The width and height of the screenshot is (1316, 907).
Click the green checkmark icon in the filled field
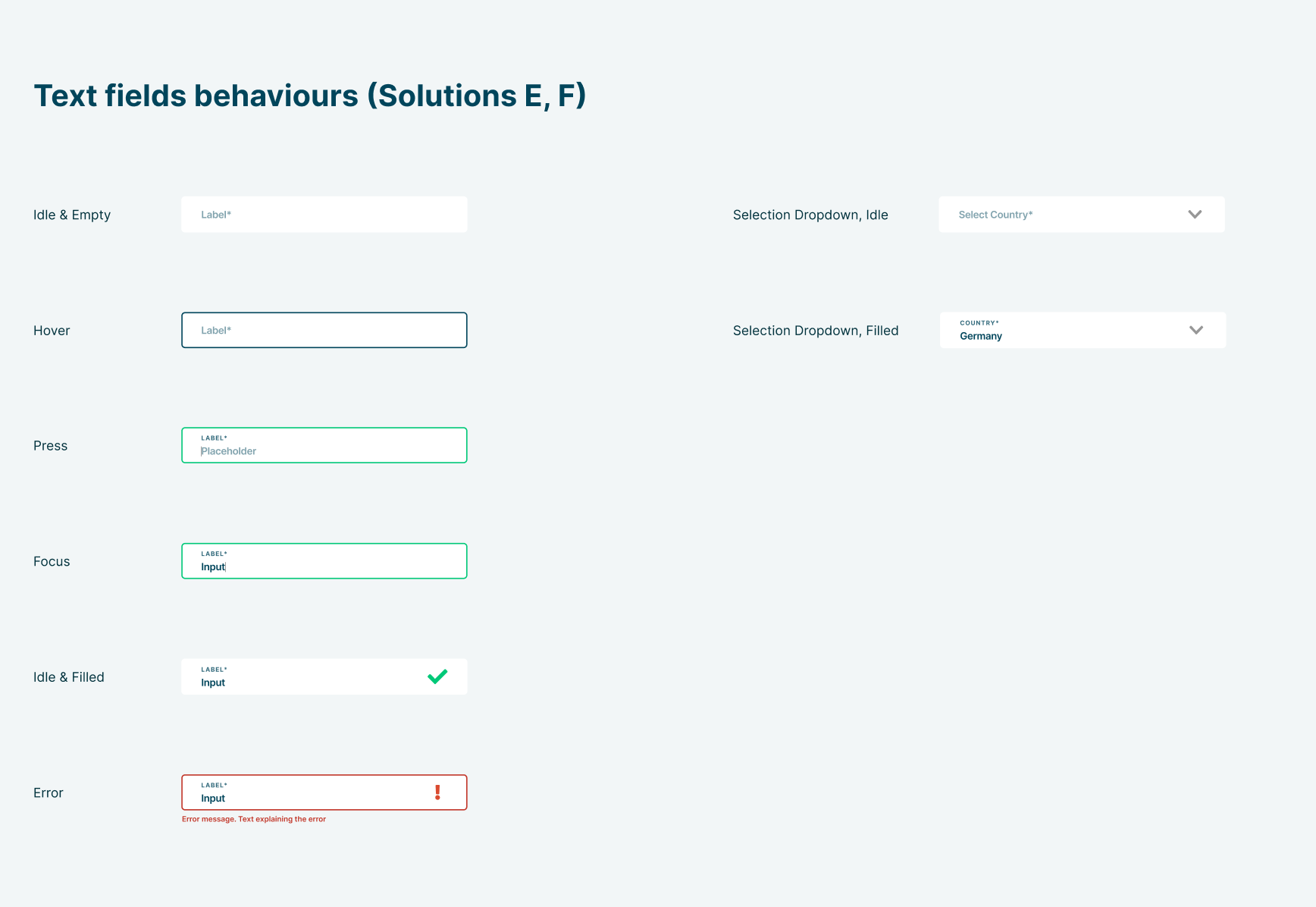(x=437, y=676)
